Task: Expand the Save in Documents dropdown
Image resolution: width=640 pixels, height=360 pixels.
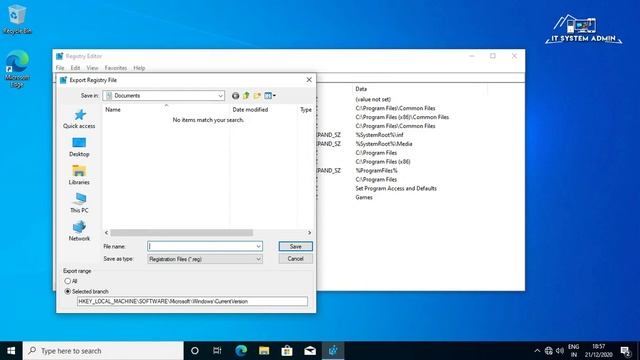Action: pos(220,96)
